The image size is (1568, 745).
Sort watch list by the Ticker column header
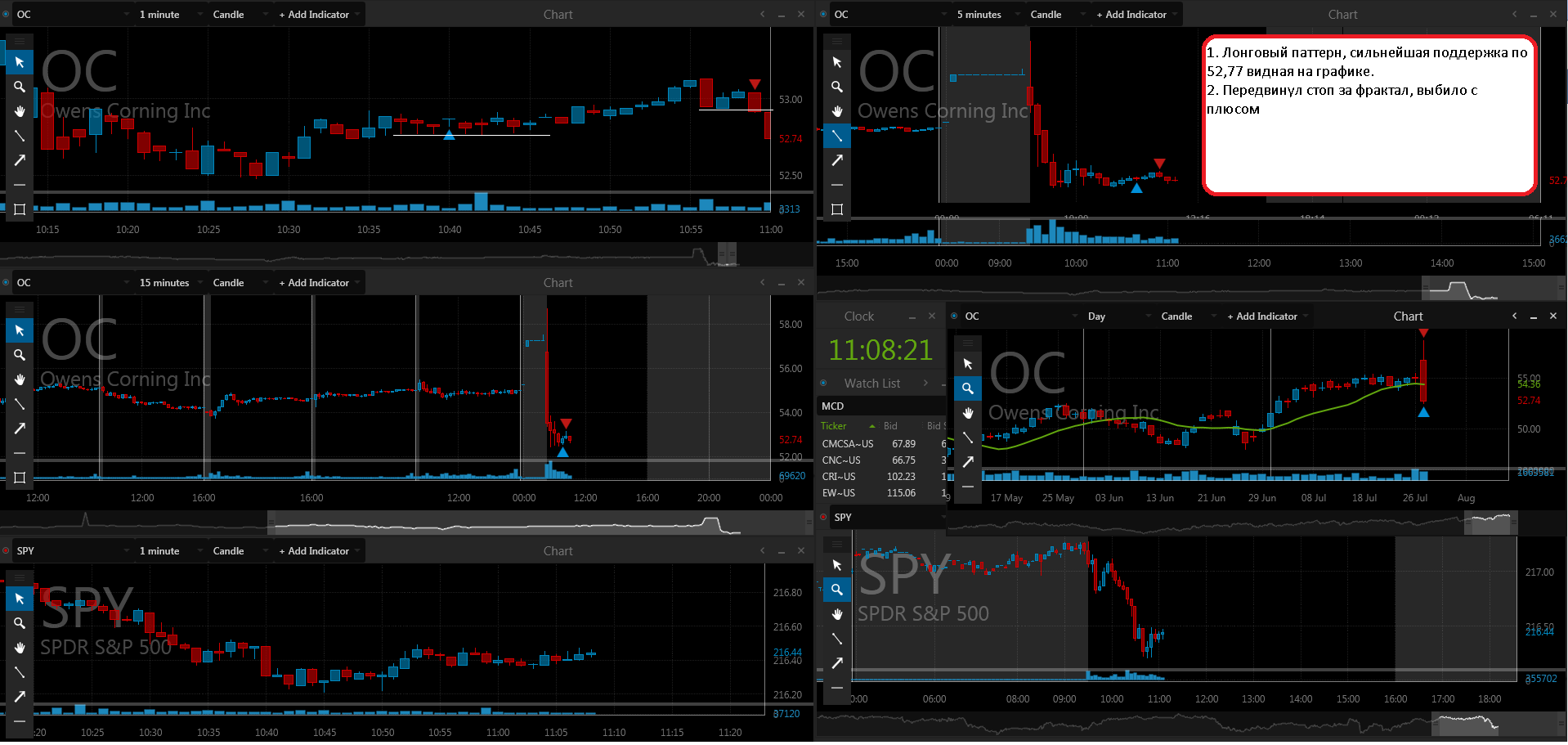tap(834, 425)
